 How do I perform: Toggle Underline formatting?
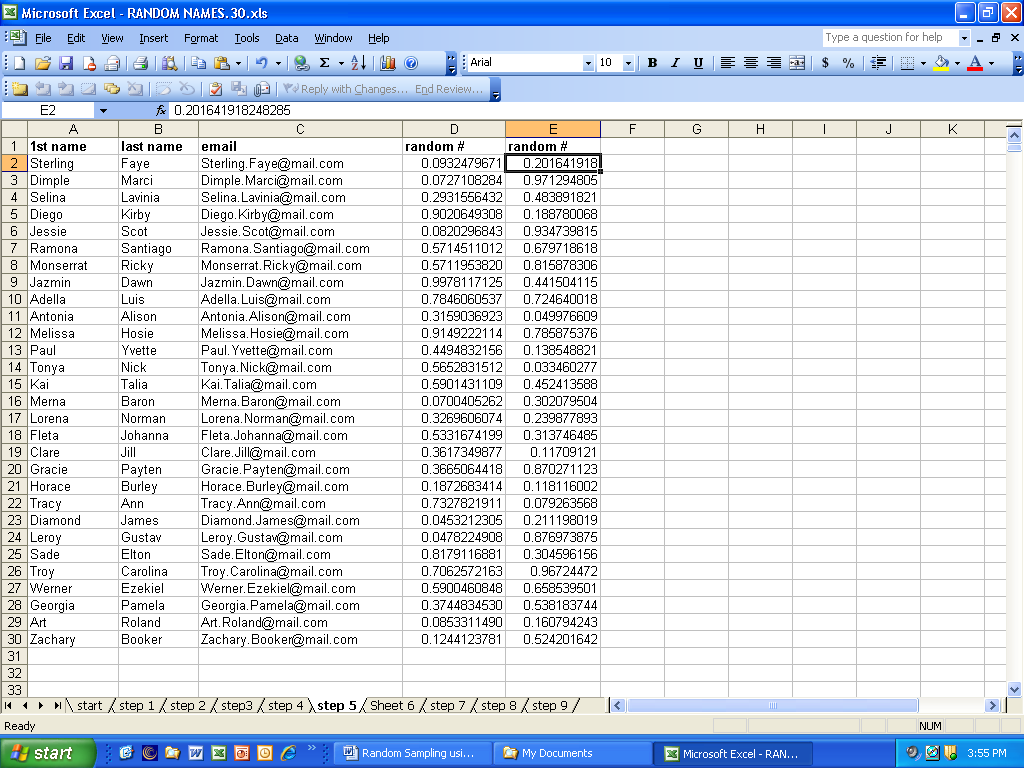pos(698,63)
